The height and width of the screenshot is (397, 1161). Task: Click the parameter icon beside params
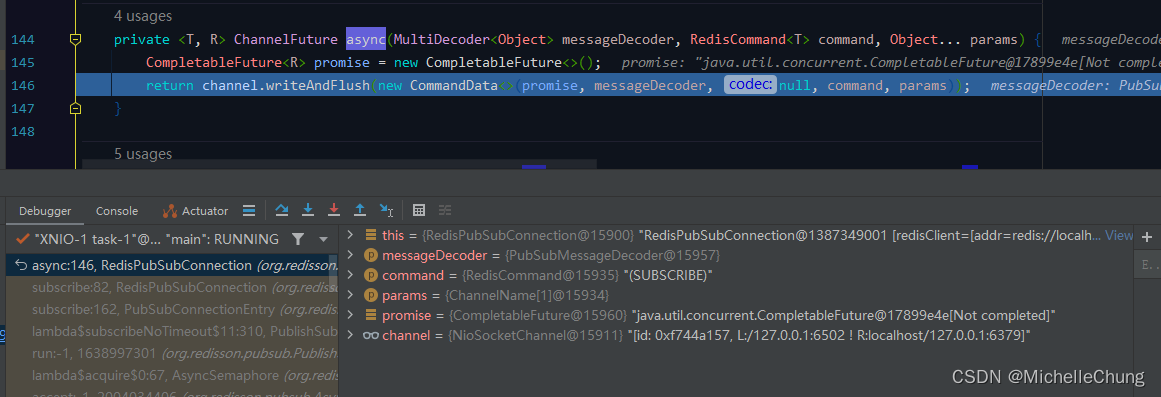(370, 296)
